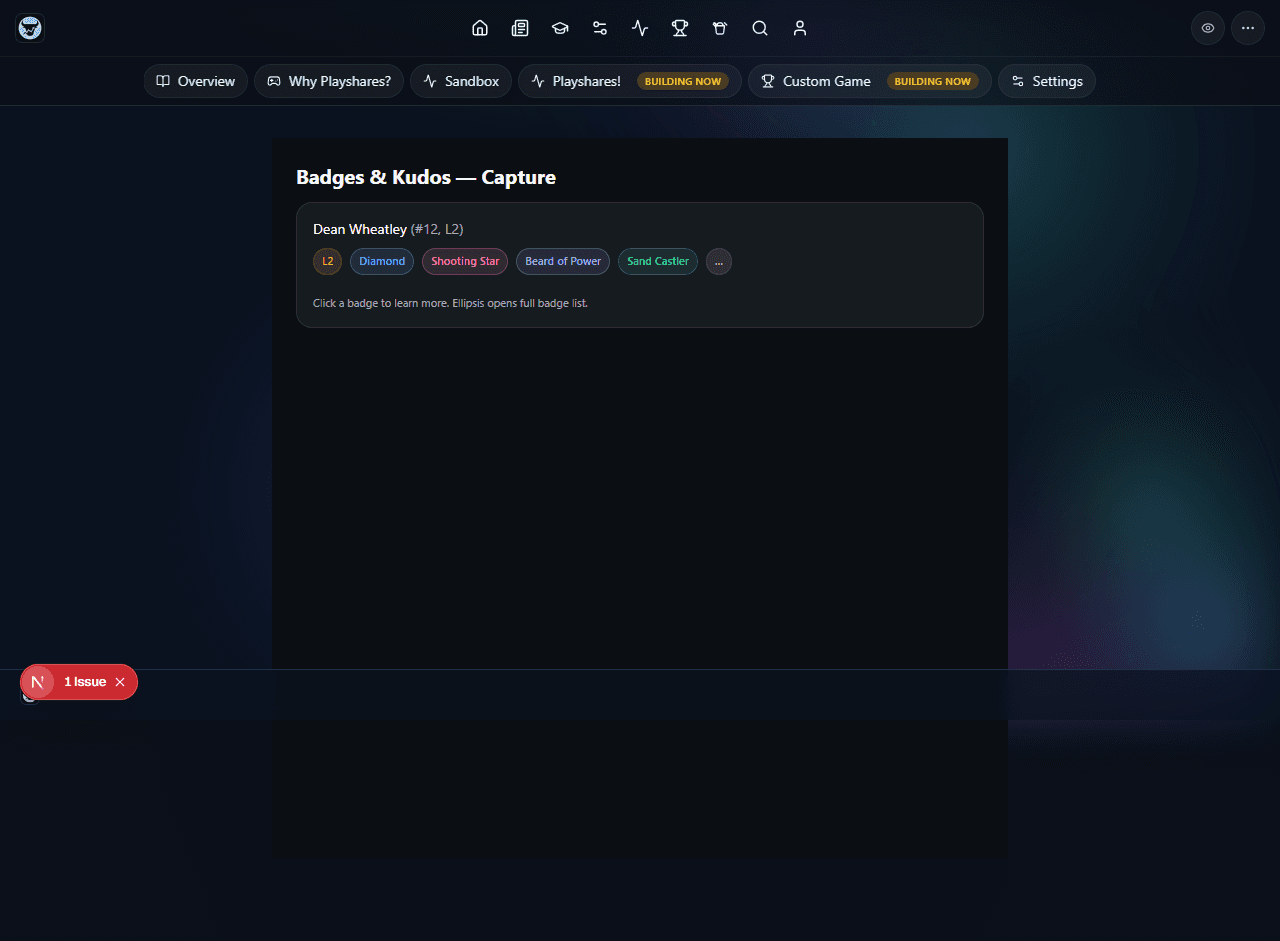The width and height of the screenshot is (1280, 941).
Task: Open the ellipsis menu at top right
Action: [x=1247, y=28]
